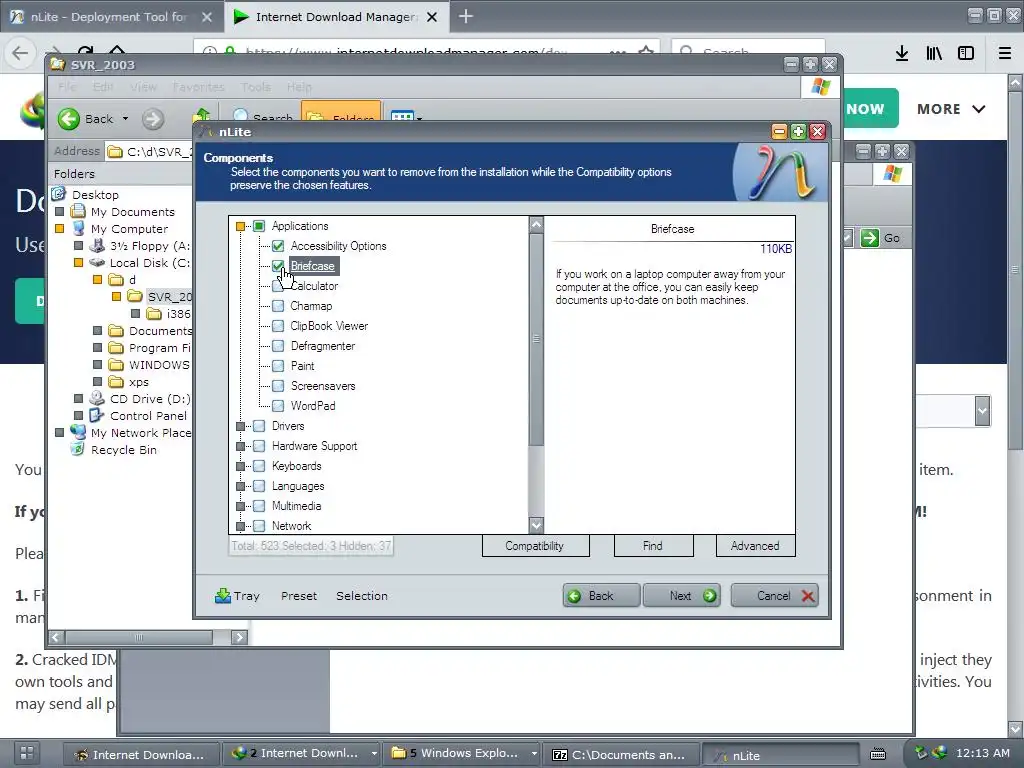1024x768 pixels.
Task: Click the Compatibility button
Action: pyautogui.click(x=536, y=546)
